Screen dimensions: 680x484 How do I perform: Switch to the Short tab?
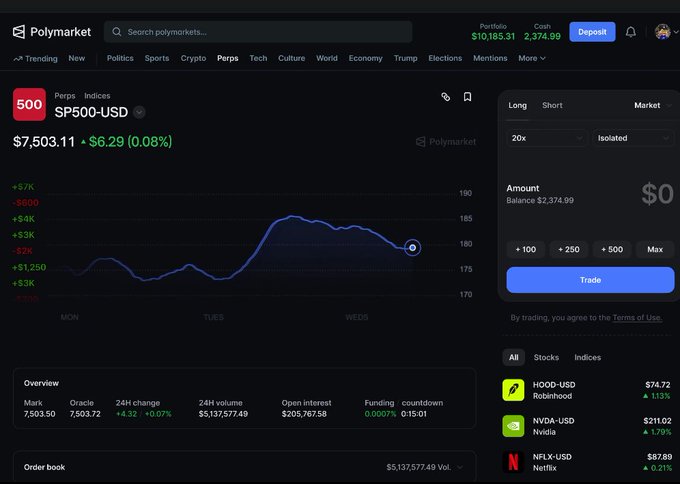click(x=552, y=105)
